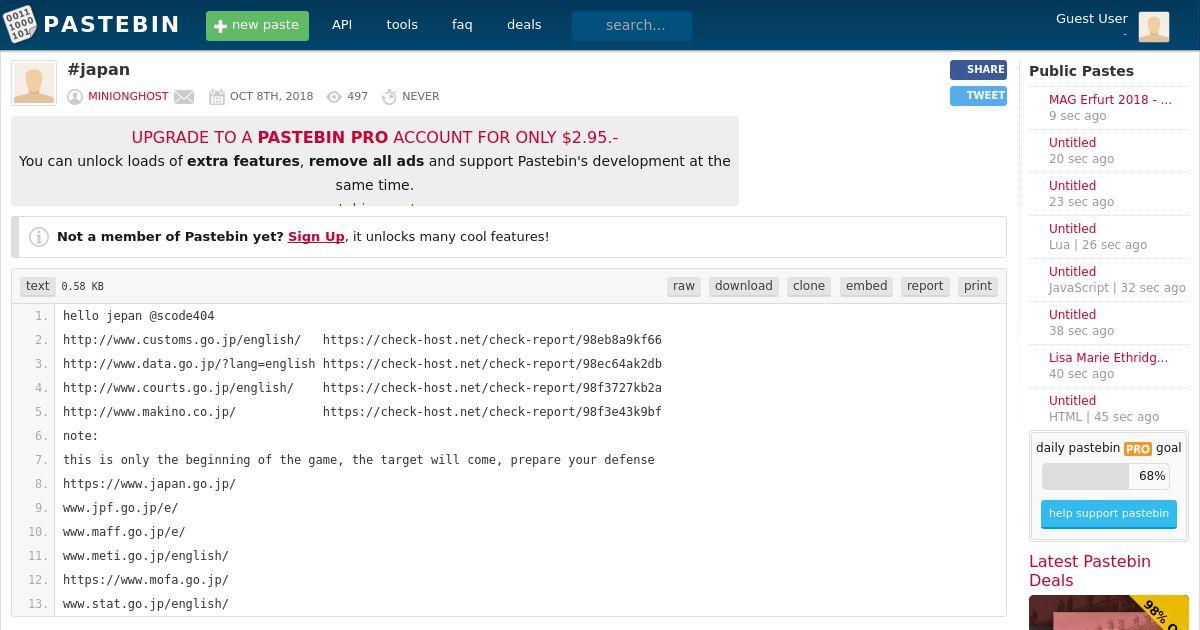Click line with makino.co.jp URL
The width and height of the screenshot is (1200, 630).
click(x=362, y=412)
